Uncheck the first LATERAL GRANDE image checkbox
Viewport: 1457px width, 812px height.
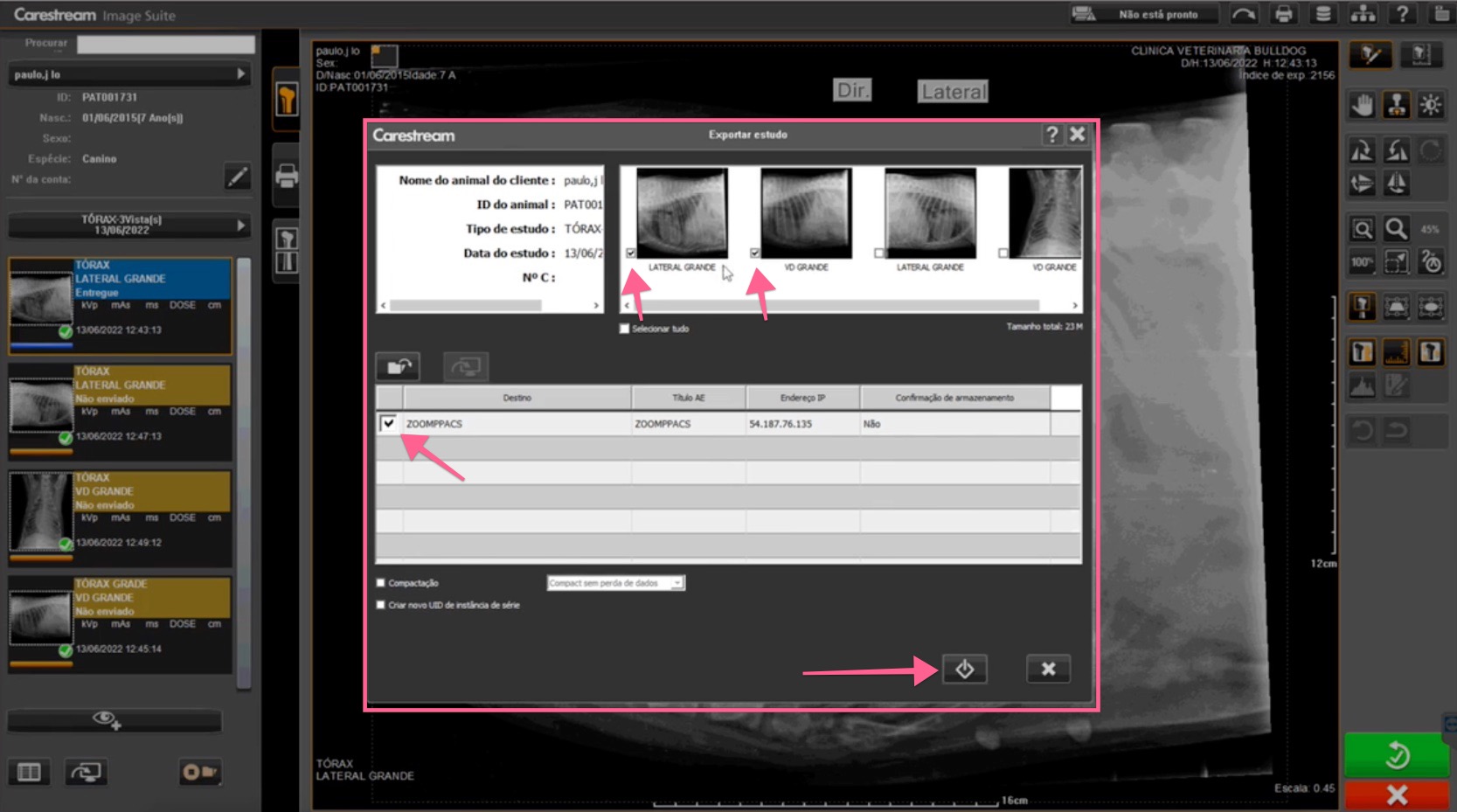coord(629,253)
